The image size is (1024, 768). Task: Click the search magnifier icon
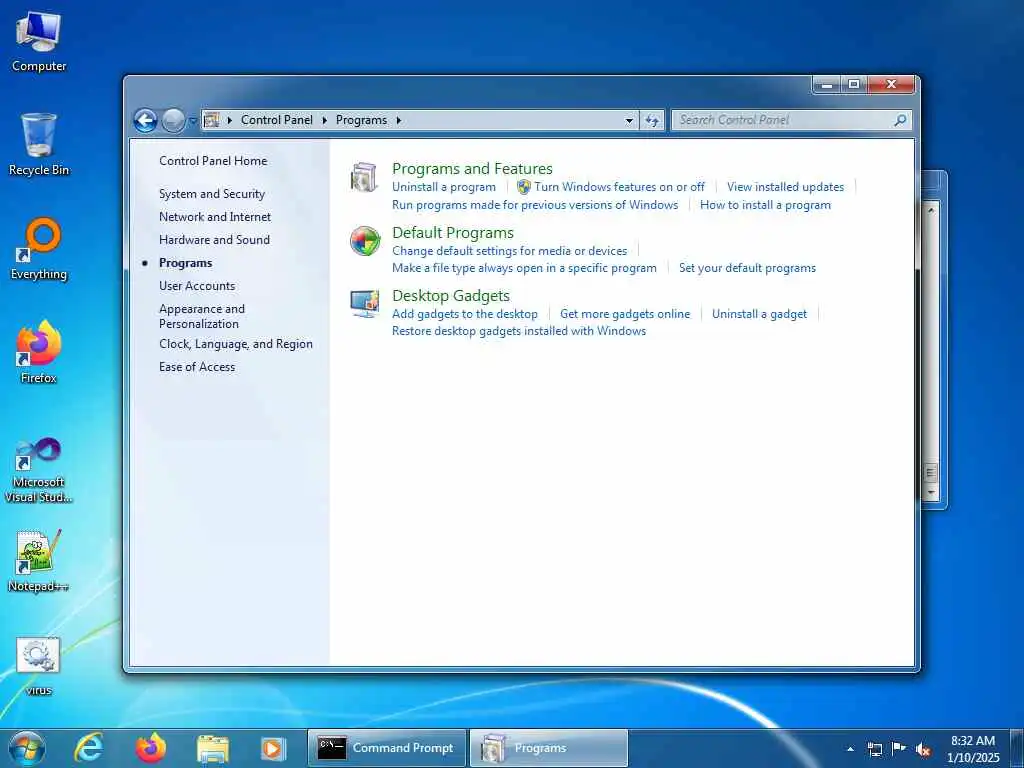click(x=900, y=120)
